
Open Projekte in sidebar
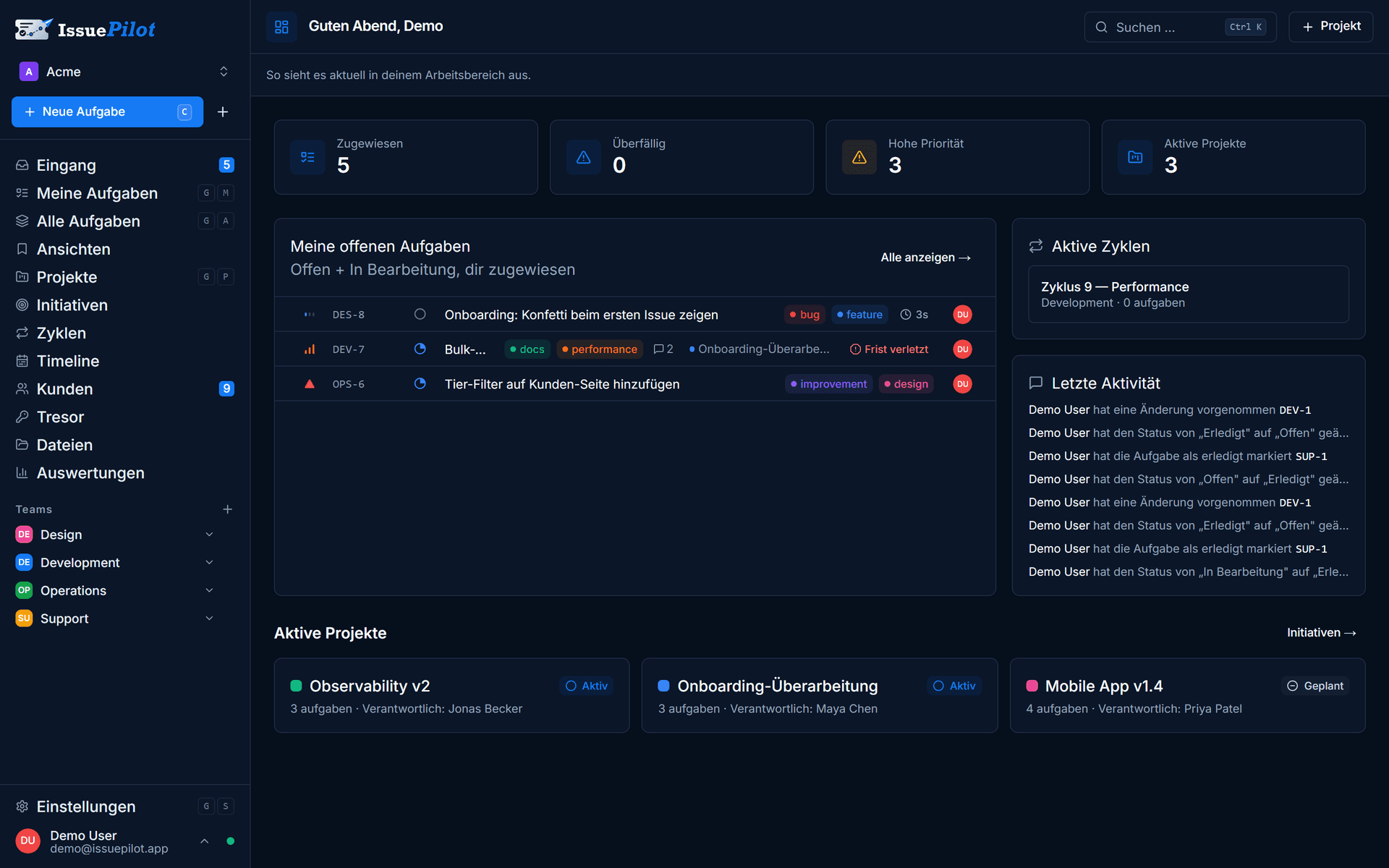pyautogui.click(x=124, y=277)
